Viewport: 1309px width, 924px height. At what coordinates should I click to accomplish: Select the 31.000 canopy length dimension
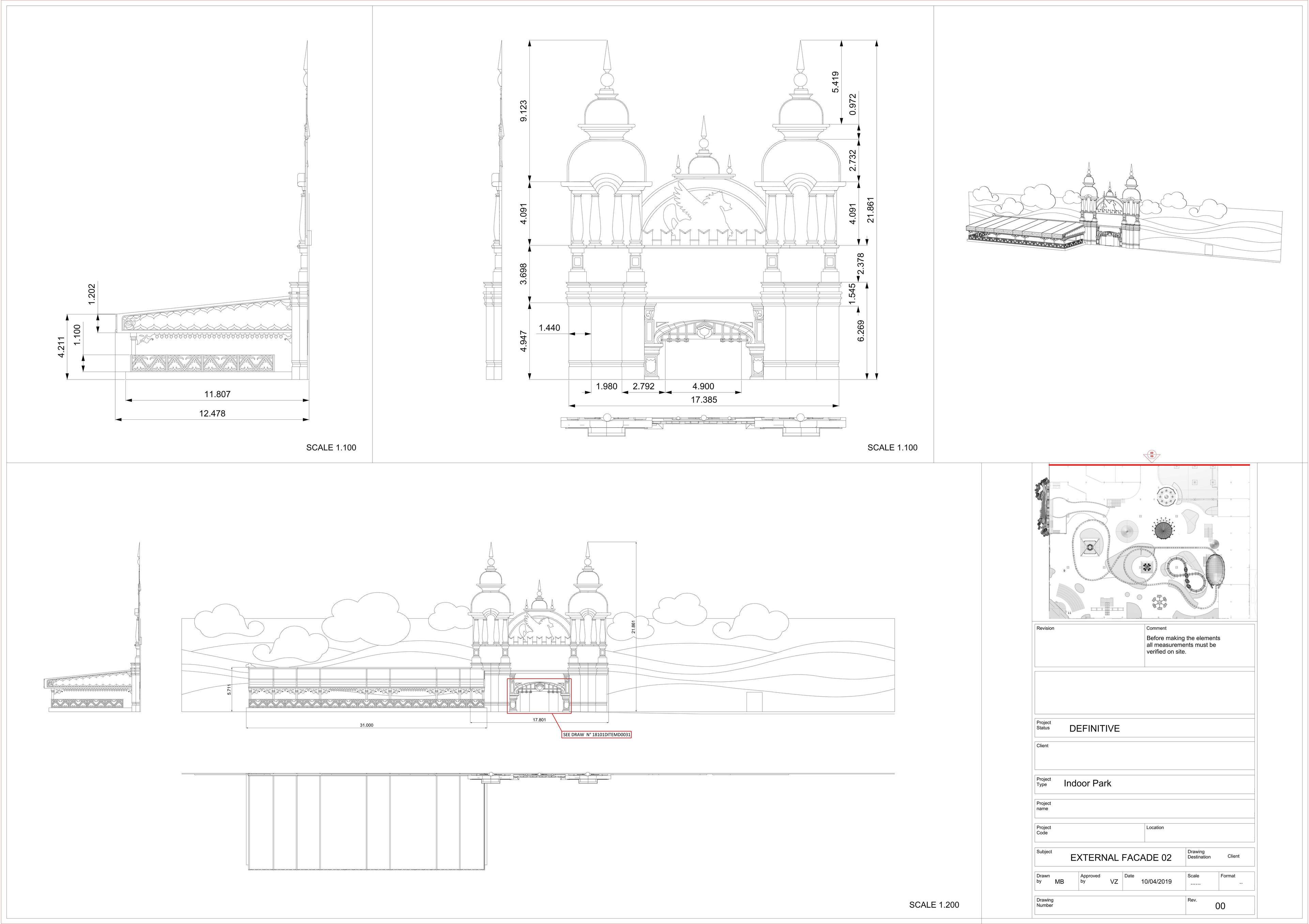click(x=366, y=725)
